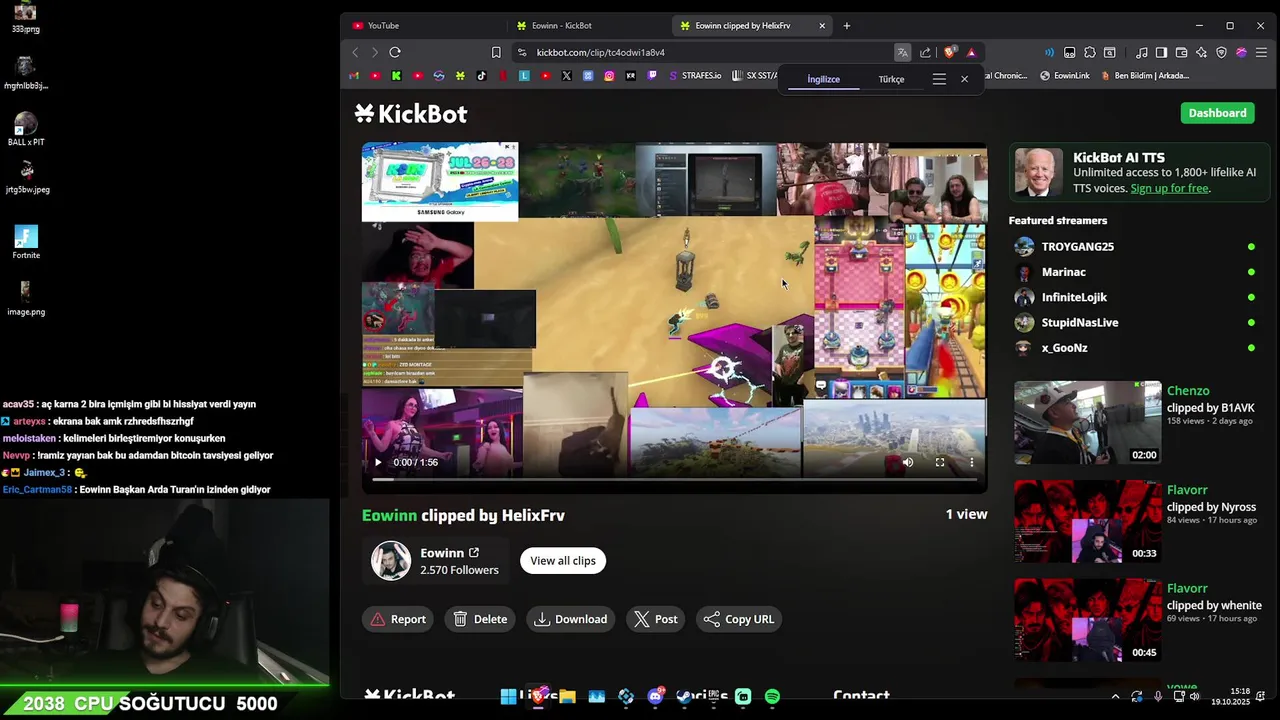
Task: Click the Sign up for free link
Action: point(1170,188)
